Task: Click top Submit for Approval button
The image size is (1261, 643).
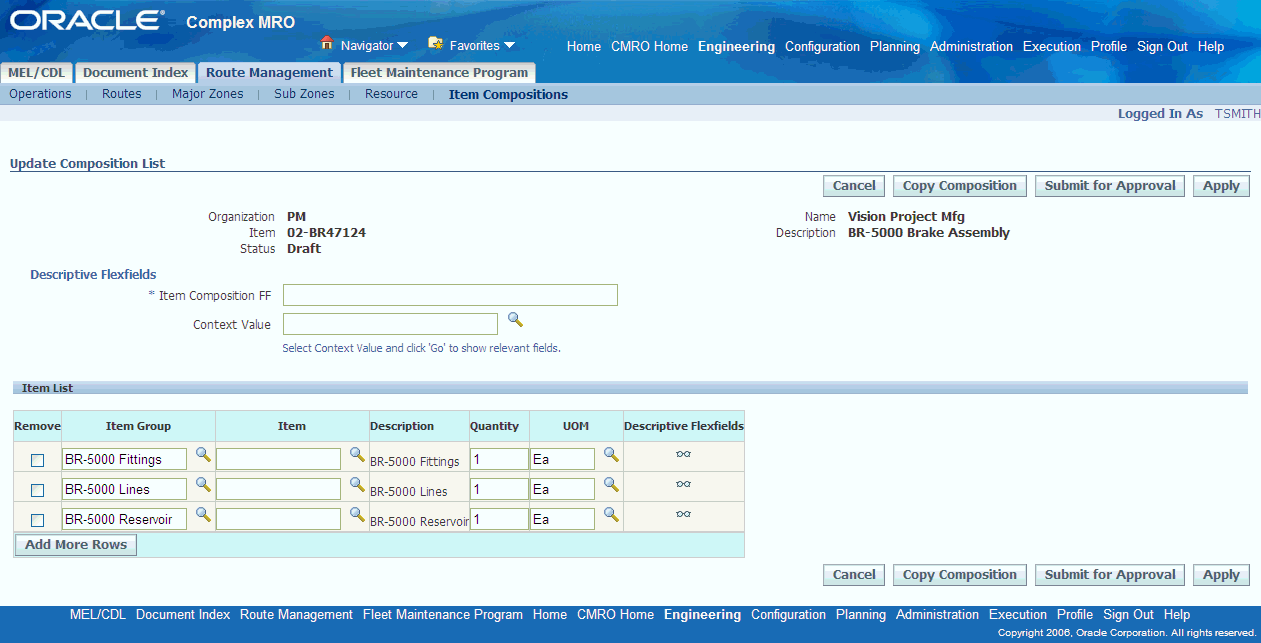Action: [x=1110, y=186]
